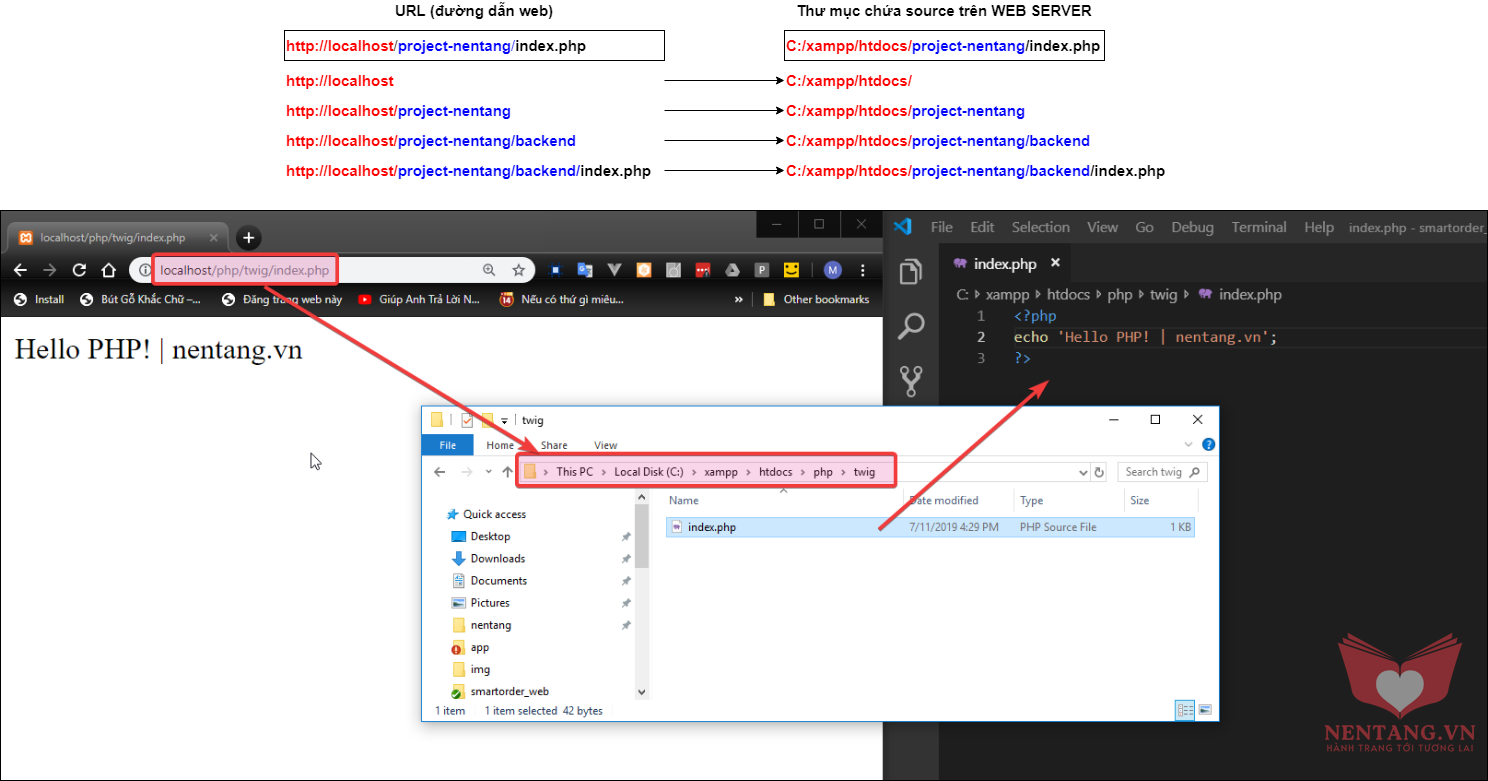Open the VS Code Explorer icon
1488x781 pixels.
(911, 271)
